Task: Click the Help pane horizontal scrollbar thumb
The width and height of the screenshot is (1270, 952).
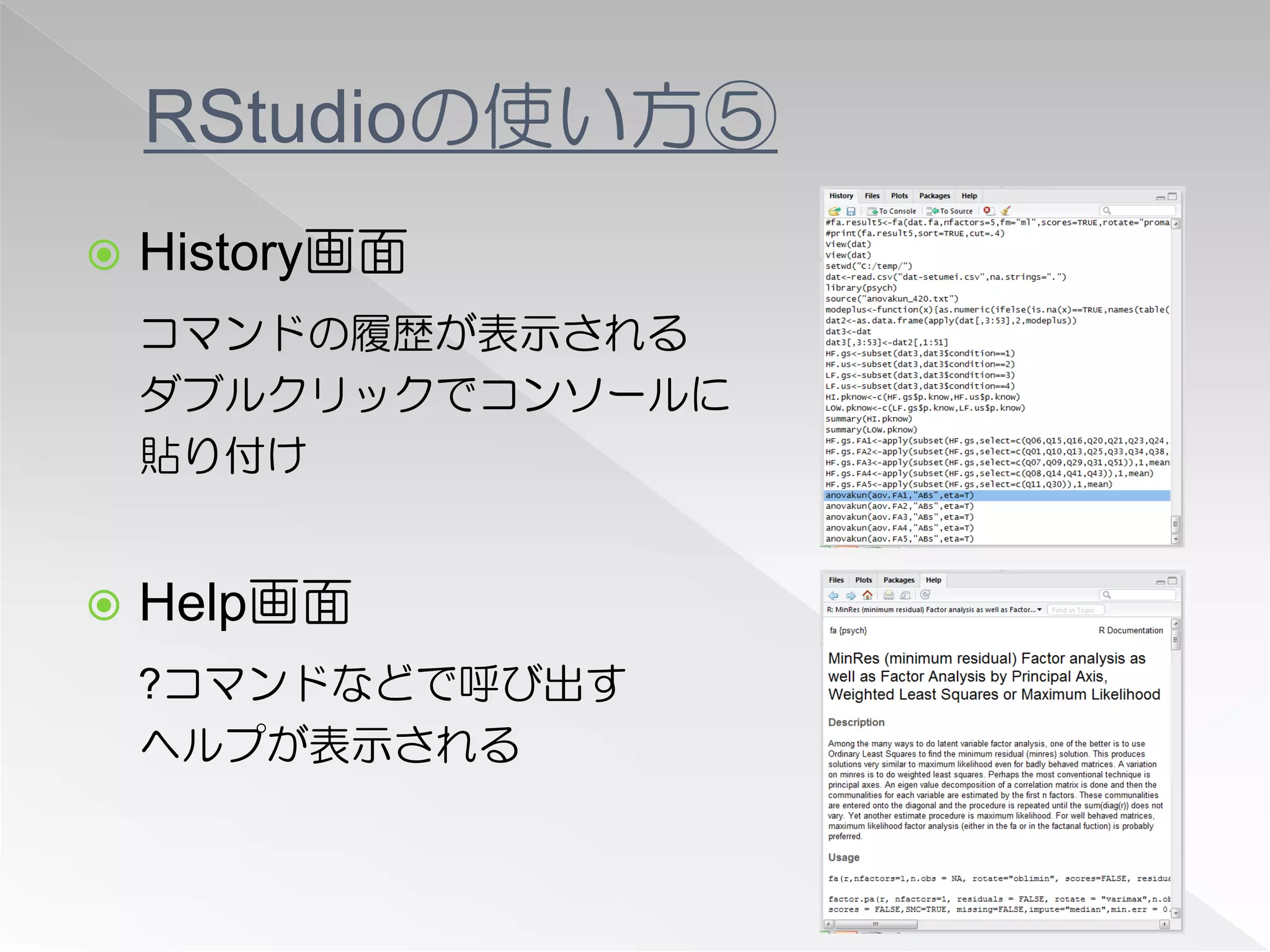Action: tap(876, 924)
